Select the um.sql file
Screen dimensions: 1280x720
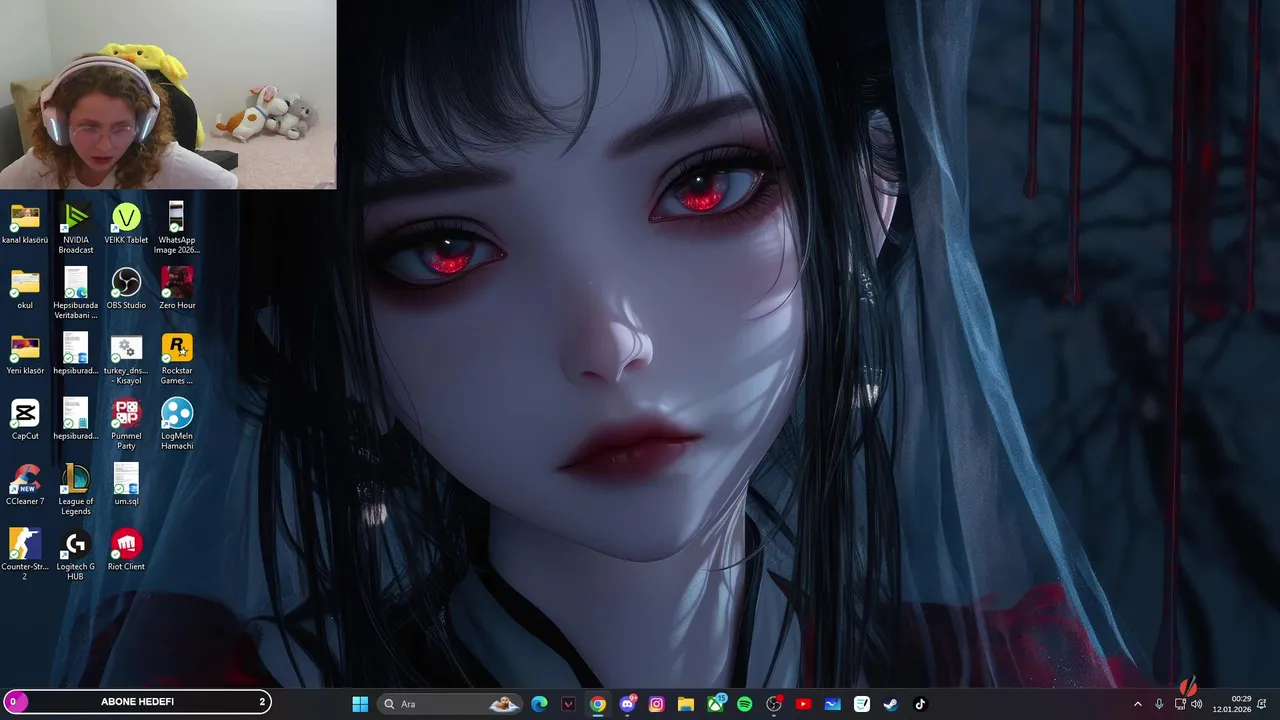(126, 485)
